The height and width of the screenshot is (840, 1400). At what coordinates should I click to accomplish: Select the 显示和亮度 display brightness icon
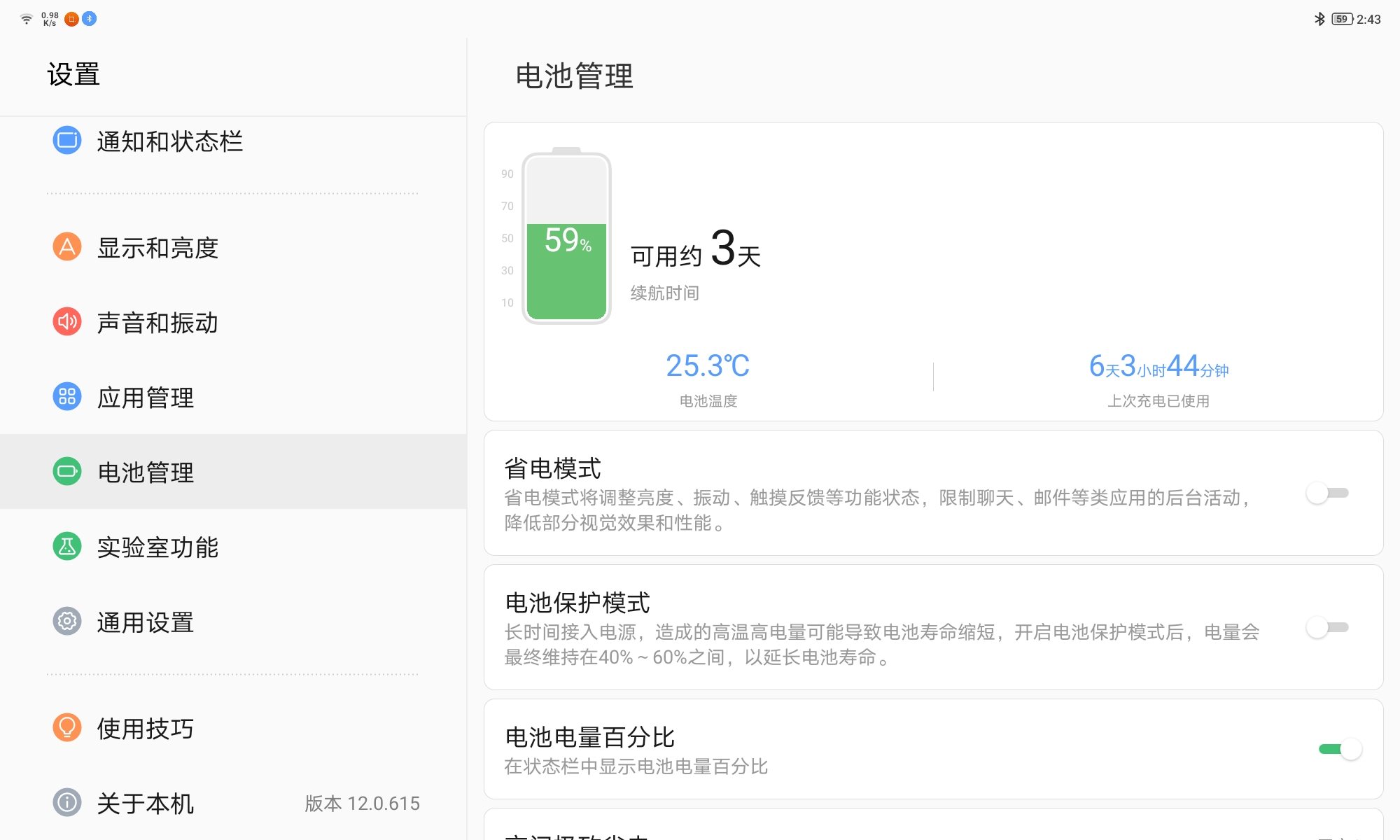[66, 247]
